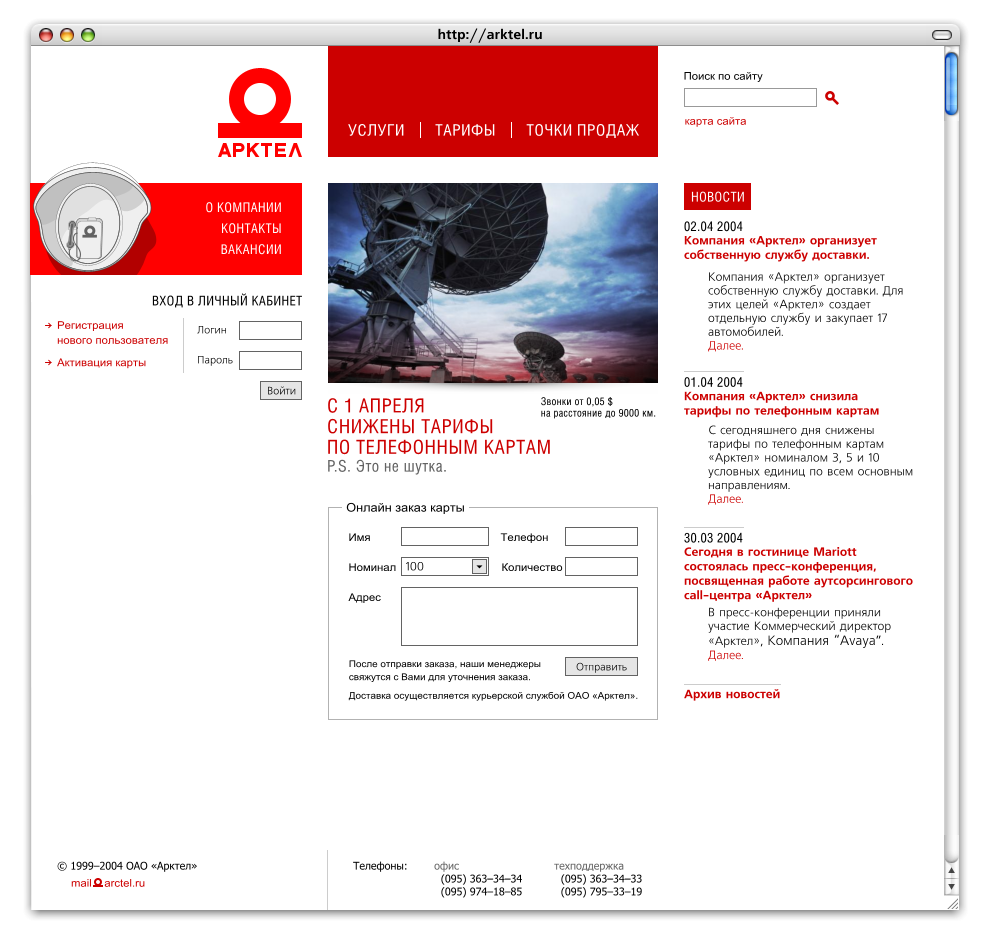Screen dimensions: 988x947
Task: Click Далее under 02.04 2004 news
Action: pyautogui.click(x=725, y=346)
